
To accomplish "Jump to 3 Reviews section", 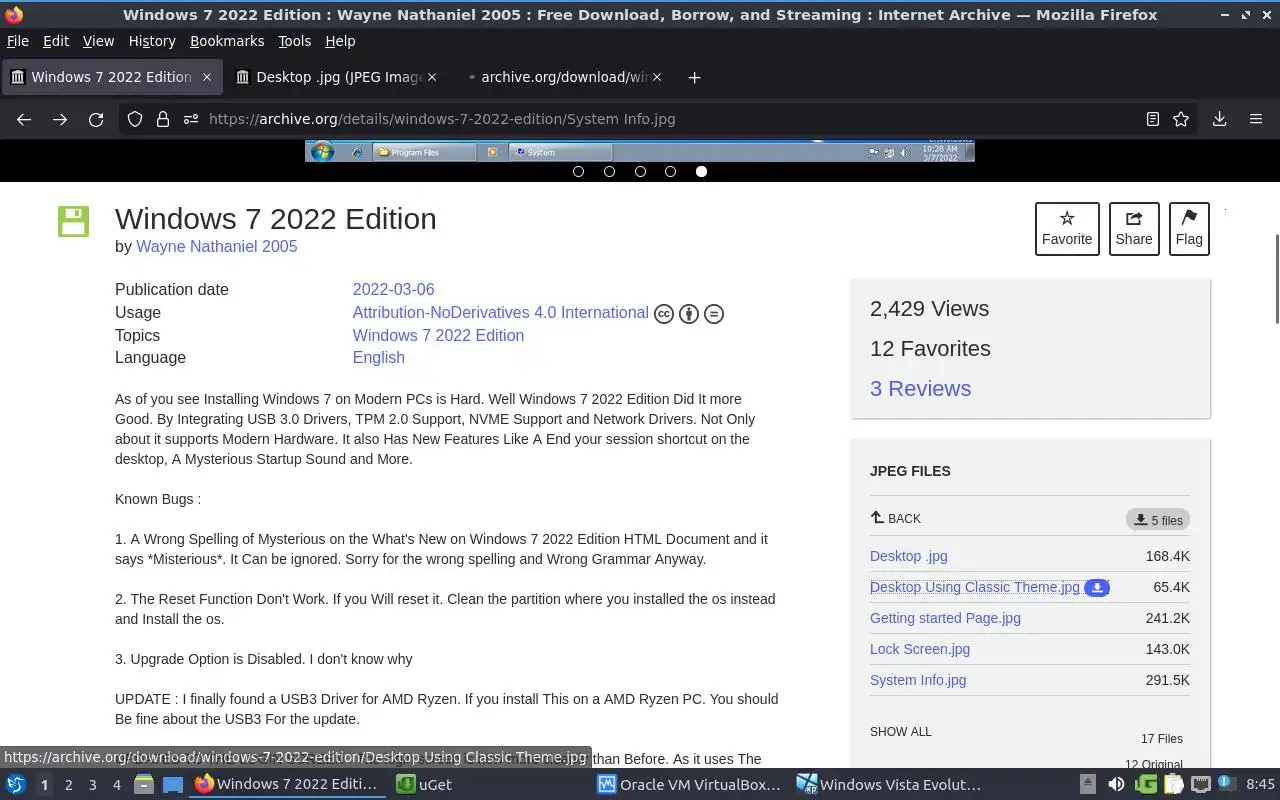I will tap(920, 388).
